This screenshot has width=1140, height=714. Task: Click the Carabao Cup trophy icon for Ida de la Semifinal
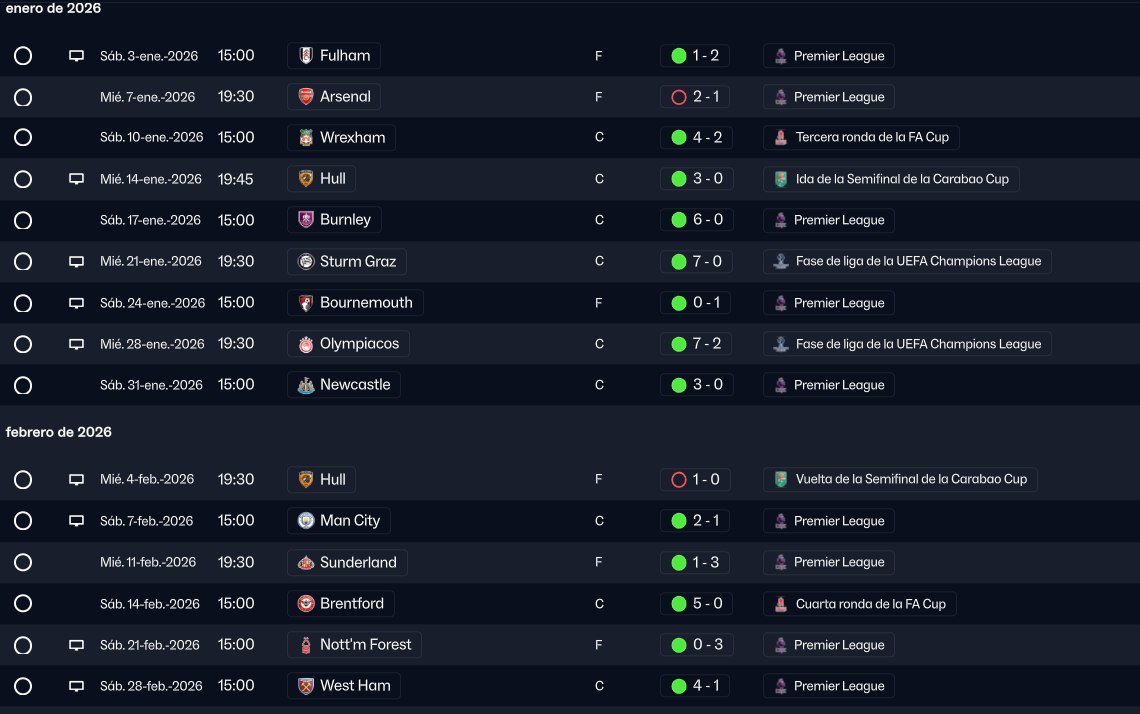(781, 179)
